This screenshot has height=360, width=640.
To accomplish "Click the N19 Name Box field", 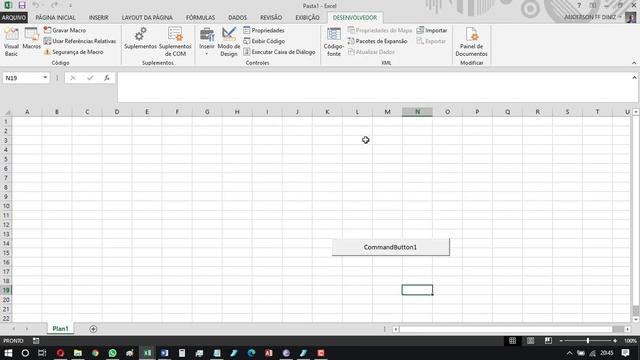I will pyautogui.click(x=22, y=78).
